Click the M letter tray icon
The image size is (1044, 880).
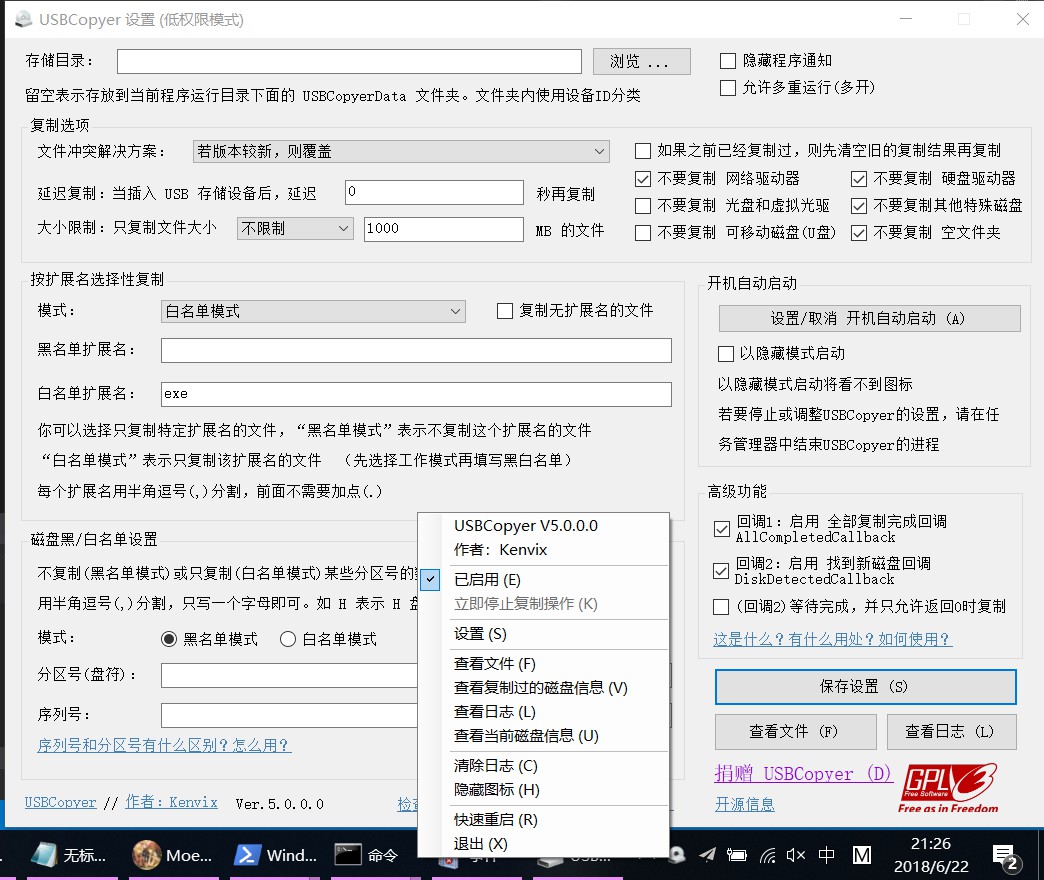pos(861,856)
